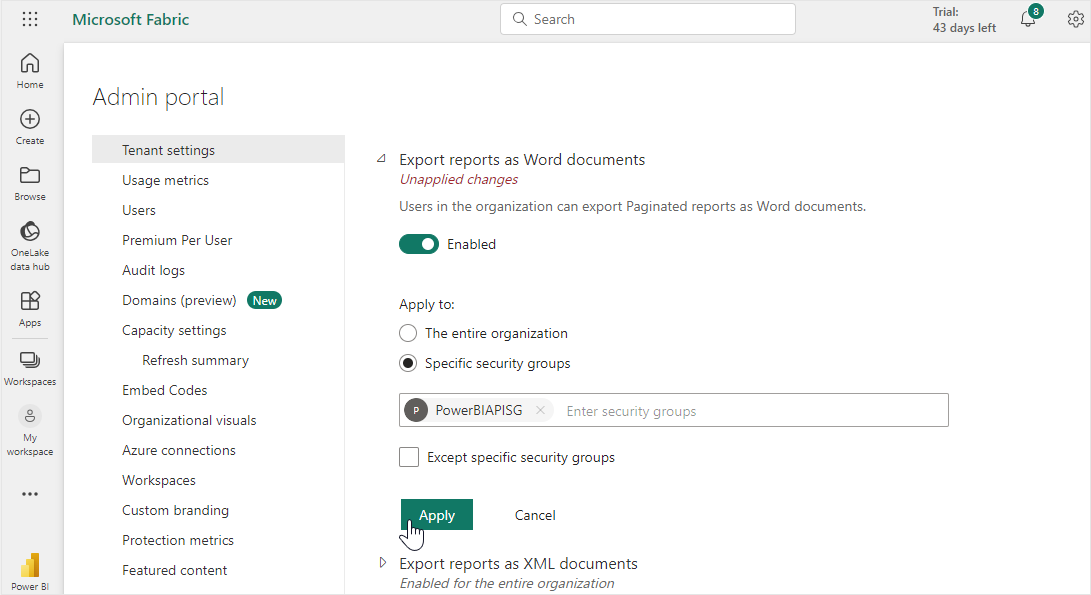Image resolution: width=1091 pixels, height=595 pixels.
Task: Select 'The entire organization' radio option
Action: (x=408, y=333)
